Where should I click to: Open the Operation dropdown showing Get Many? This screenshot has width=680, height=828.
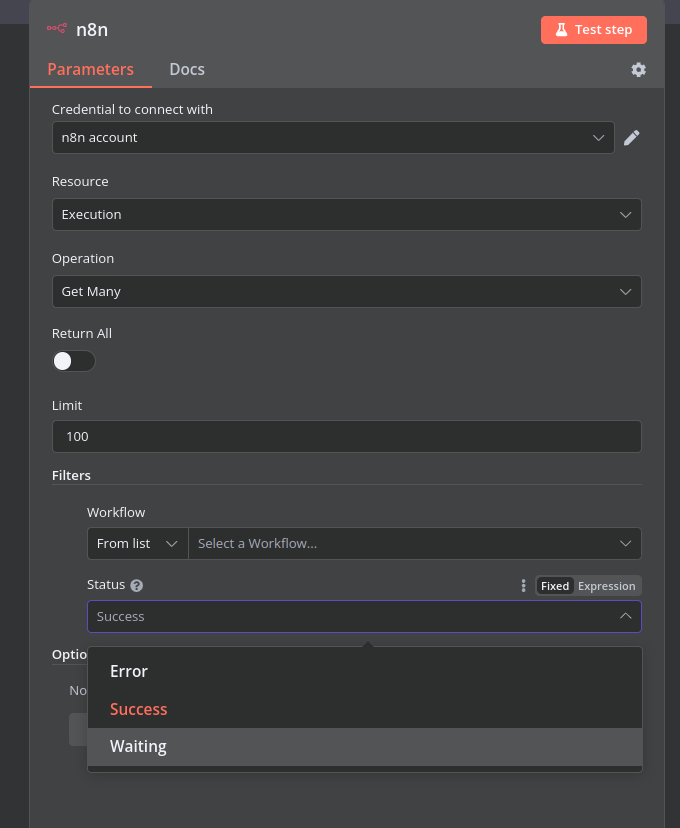pyautogui.click(x=347, y=291)
